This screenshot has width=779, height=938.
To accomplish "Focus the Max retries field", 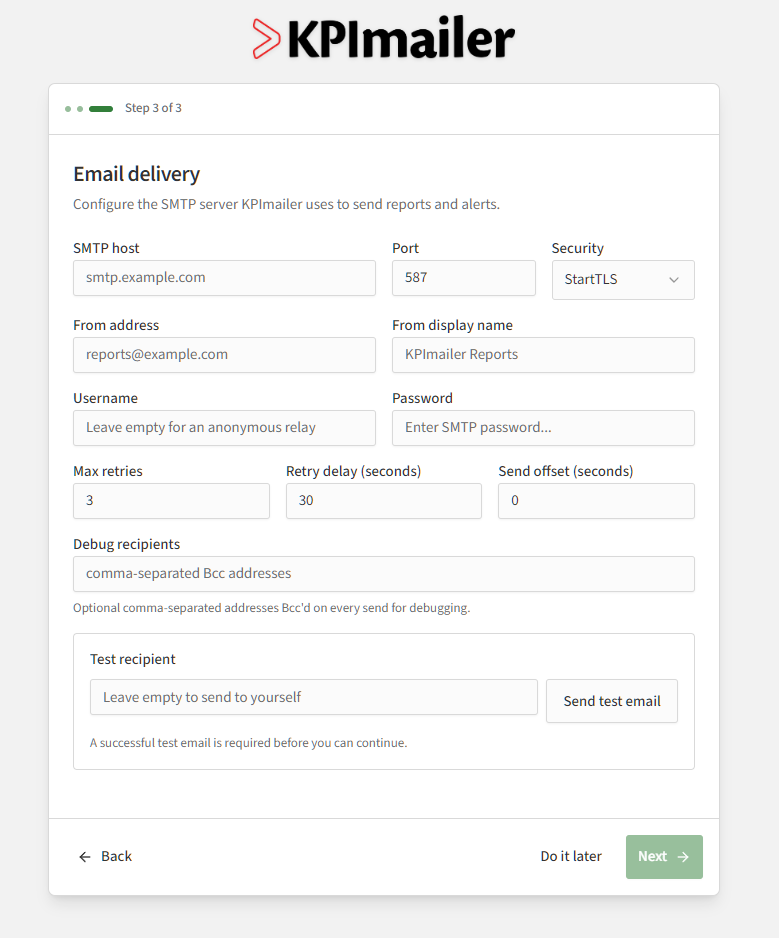I will pyautogui.click(x=171, y=501).
